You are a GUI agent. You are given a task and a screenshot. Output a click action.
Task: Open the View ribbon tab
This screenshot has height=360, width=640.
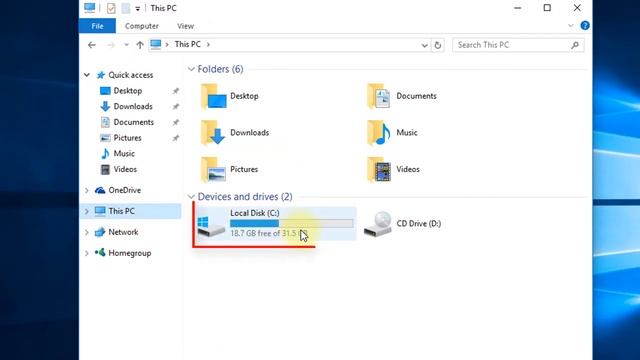tap(185, 26)
